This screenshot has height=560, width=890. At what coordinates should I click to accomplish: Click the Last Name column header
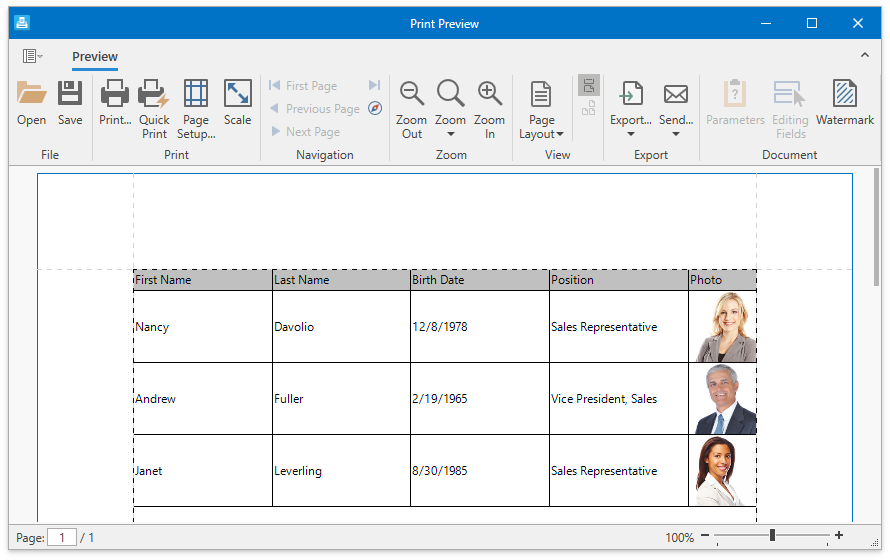pyautogui.click(x=341, y=280)
